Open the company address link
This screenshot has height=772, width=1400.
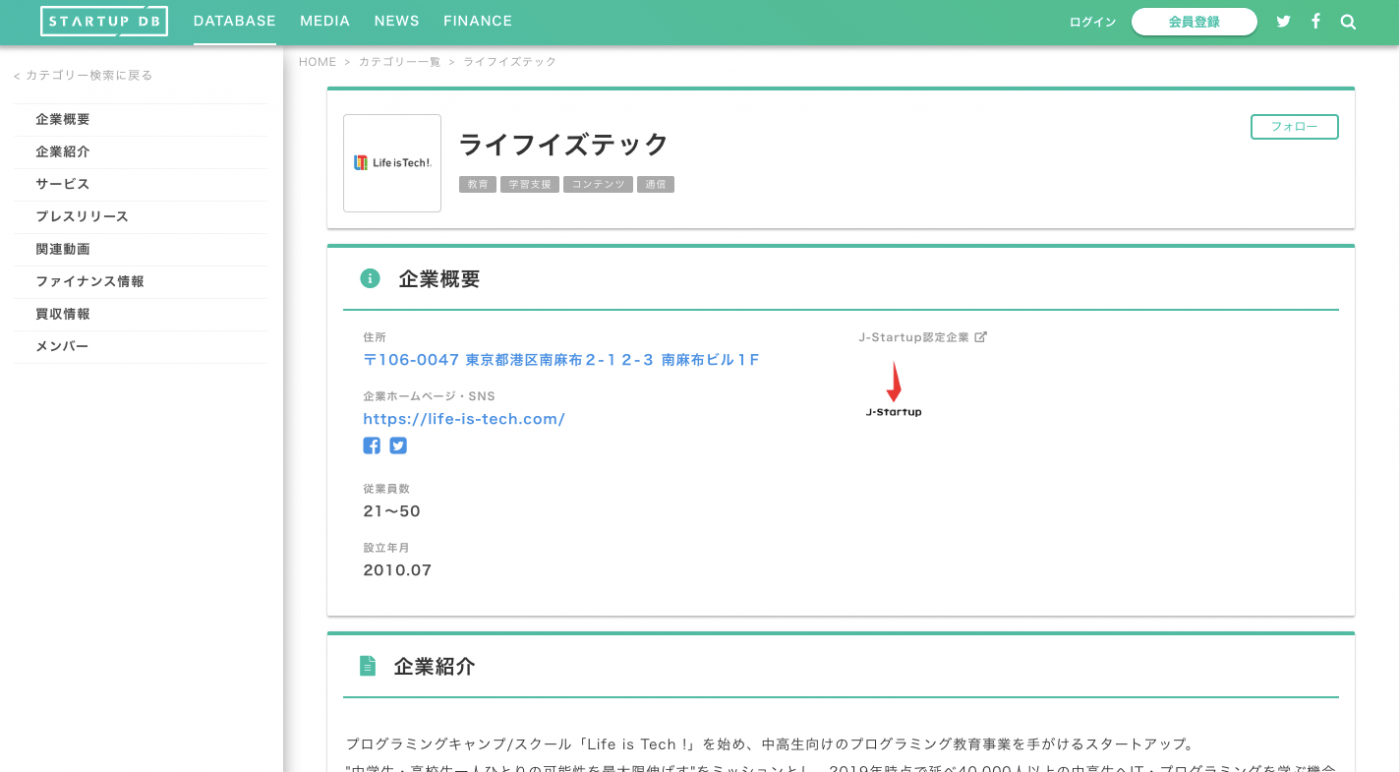pyautogui.click(x=561, y=360)
